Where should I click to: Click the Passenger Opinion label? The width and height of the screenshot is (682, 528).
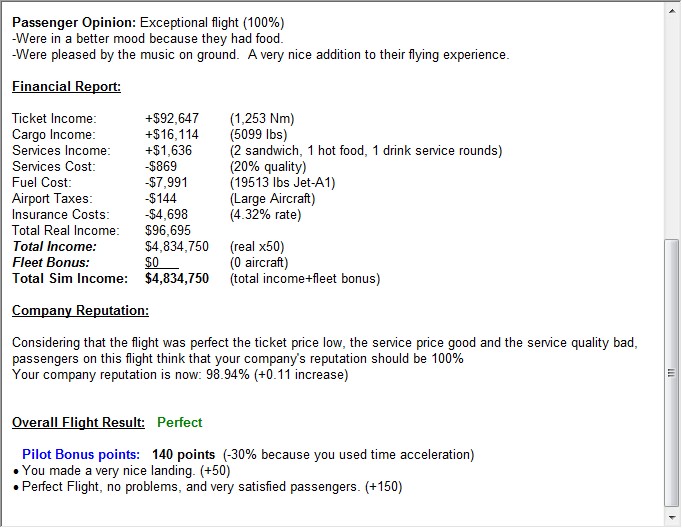[74, 23]
